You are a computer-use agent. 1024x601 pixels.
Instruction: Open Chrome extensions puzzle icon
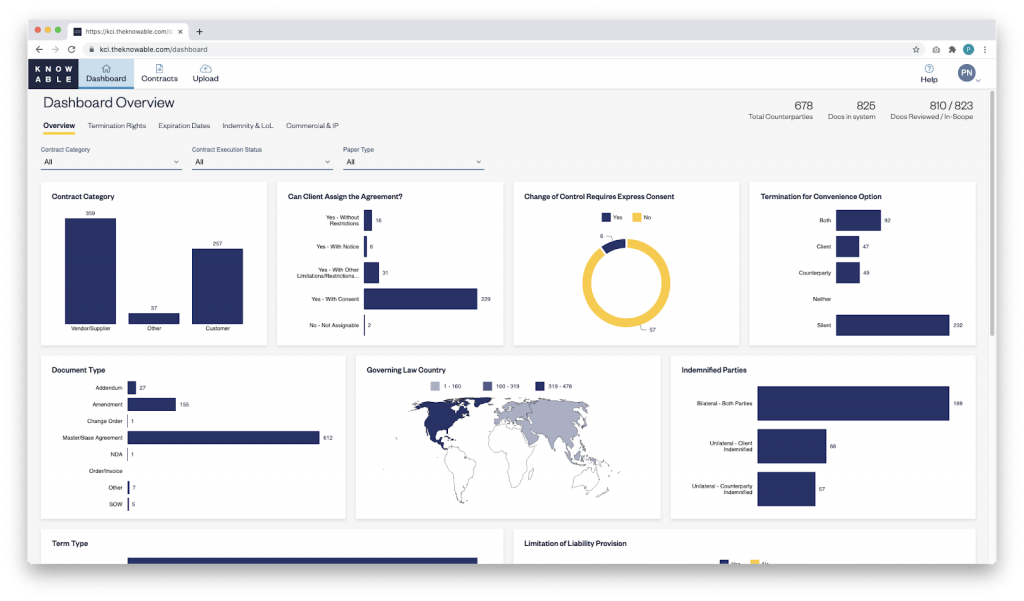(x=952, y=48)
